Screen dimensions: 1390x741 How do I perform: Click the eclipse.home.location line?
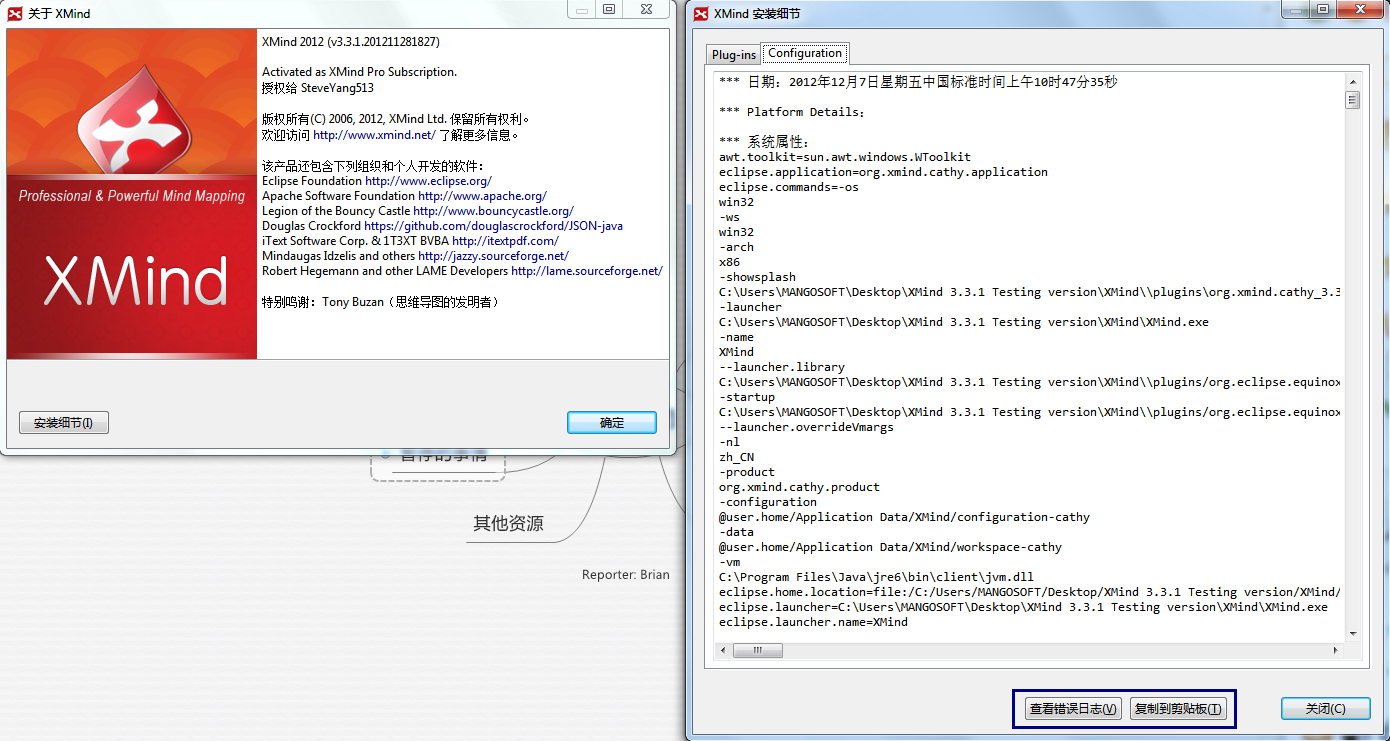(1029, 592)
